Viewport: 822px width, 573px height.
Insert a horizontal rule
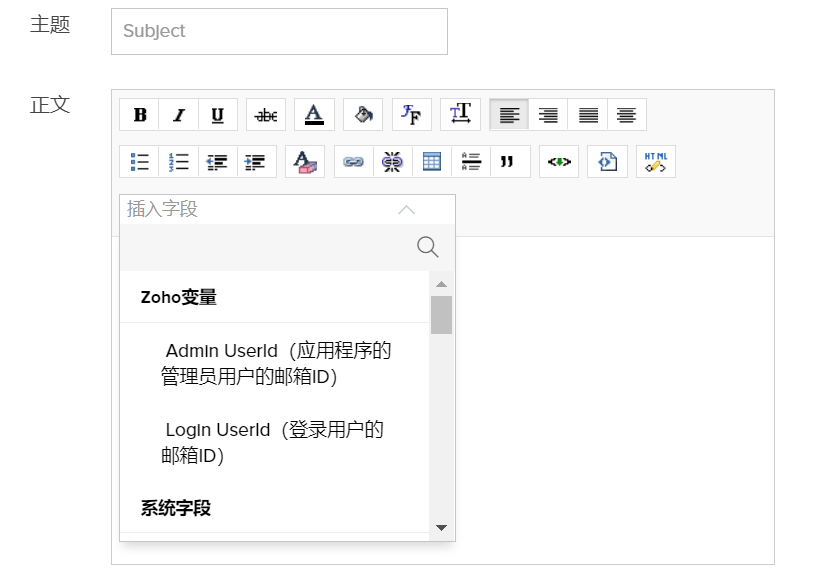471,161
